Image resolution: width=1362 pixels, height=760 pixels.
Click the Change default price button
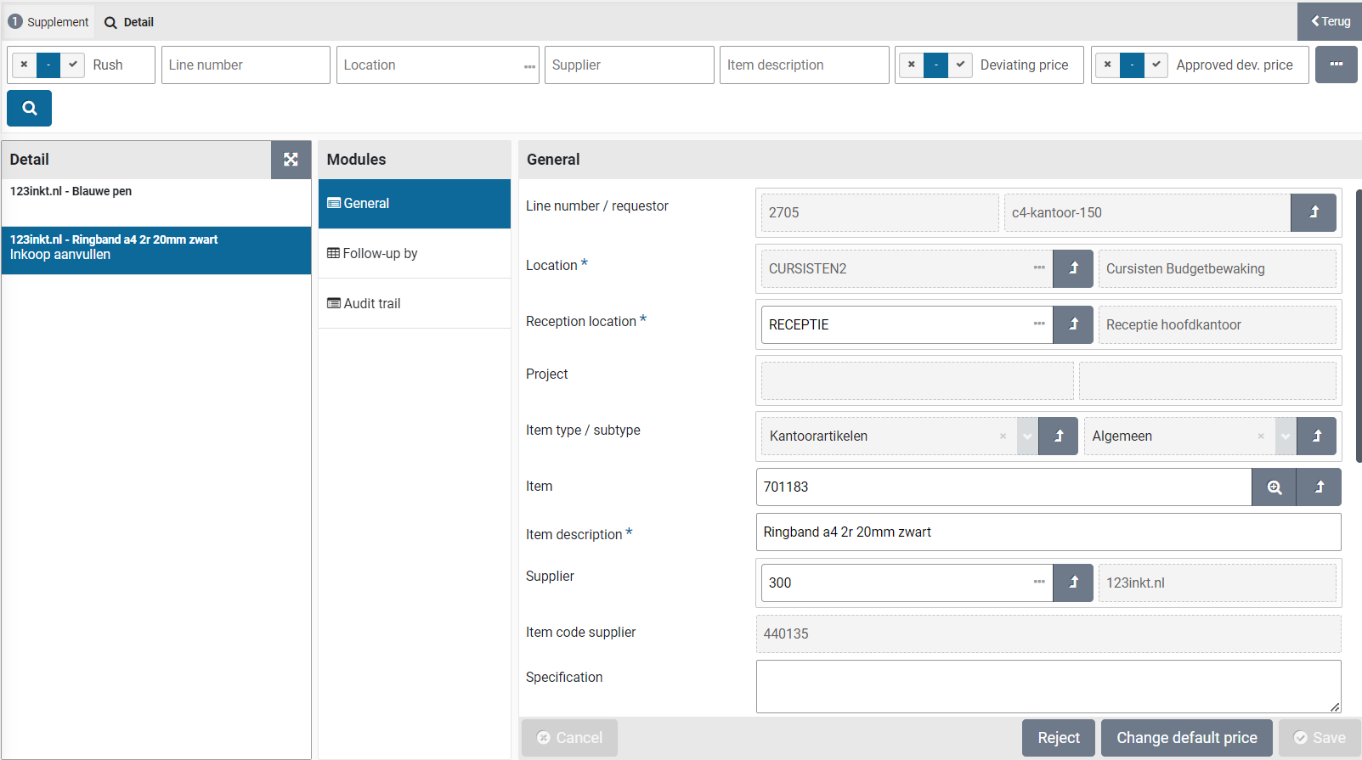point(1186,738)
